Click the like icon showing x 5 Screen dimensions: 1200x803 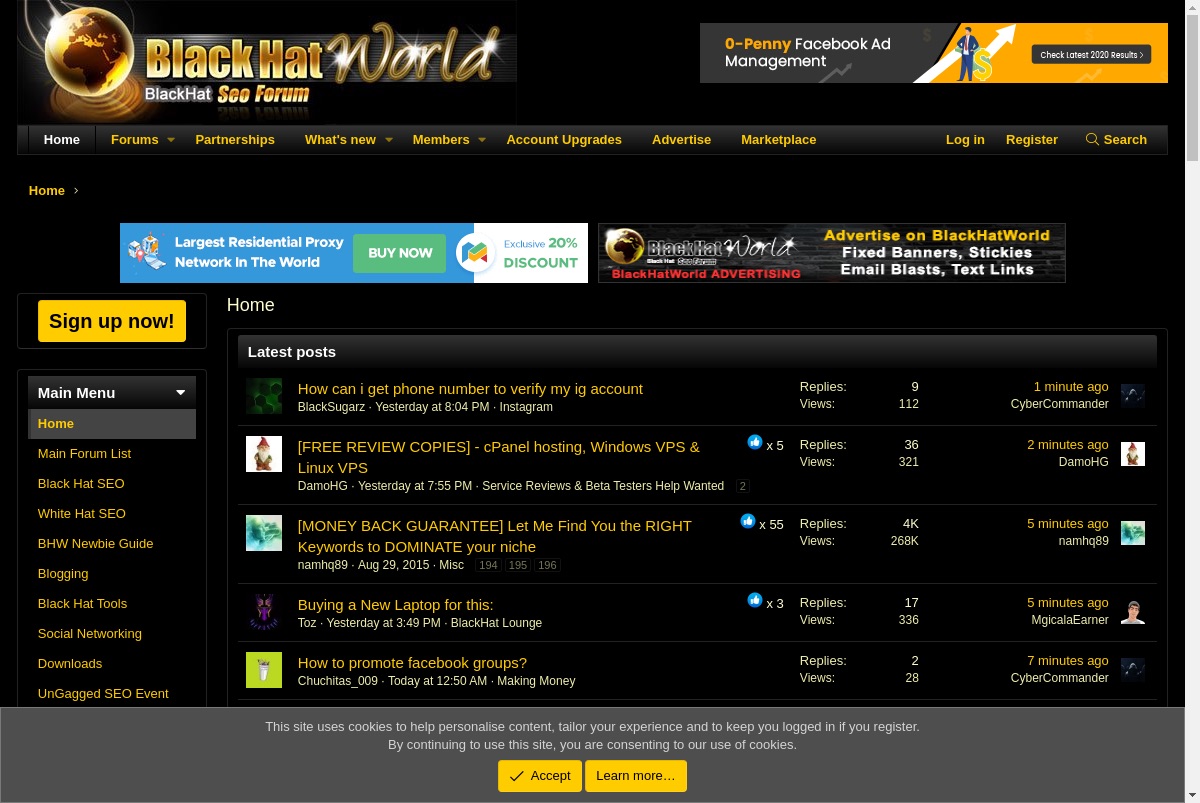pos(755,442)
